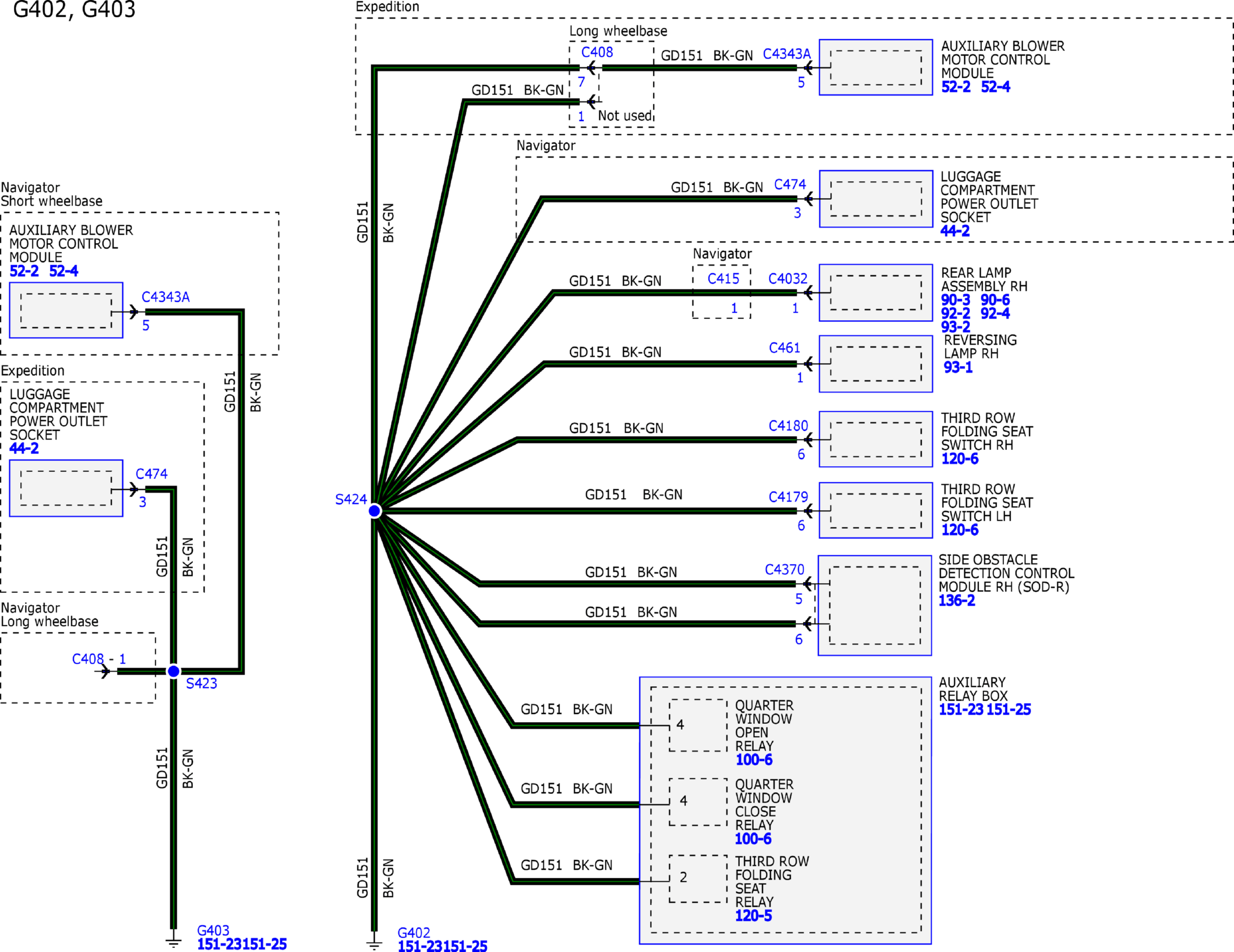Image resolution: width=1234 pixels, height=952 pixels.
Task: Click the 'Navigator Long wheelbase' heading
Action: click(50, 614)
